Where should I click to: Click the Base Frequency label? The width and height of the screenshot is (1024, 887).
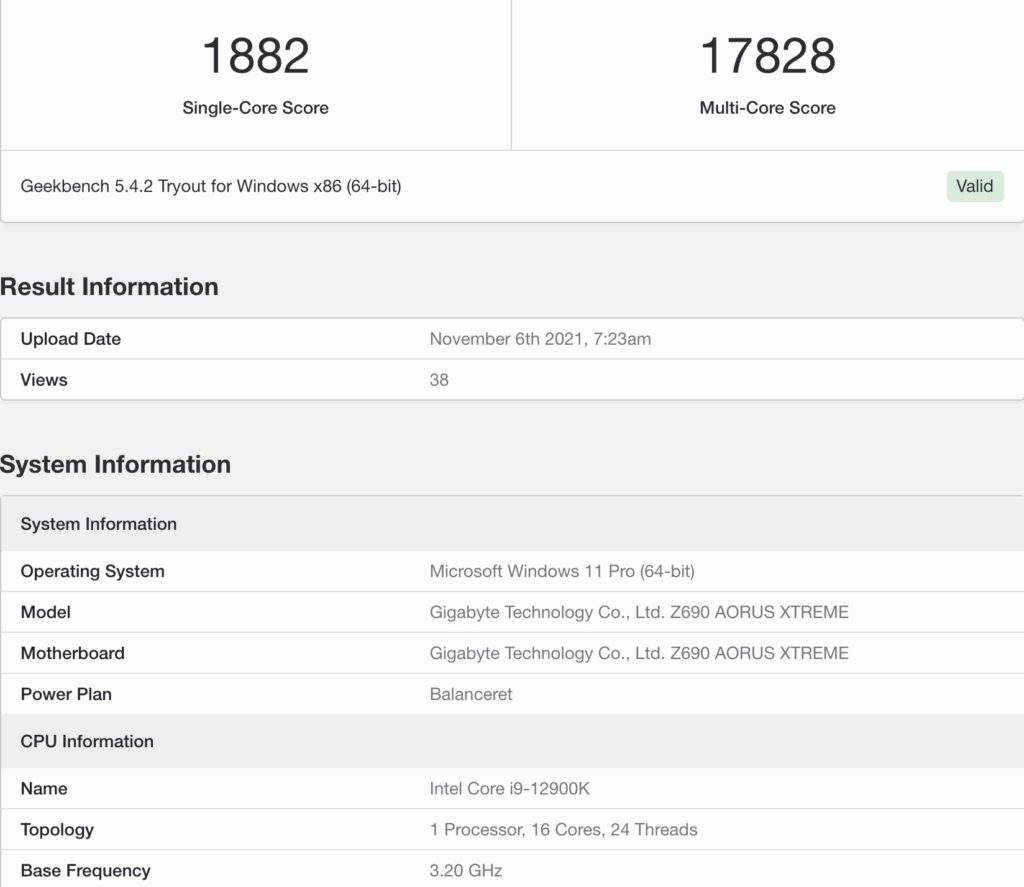pyautogui.click(x=86, y=871)
